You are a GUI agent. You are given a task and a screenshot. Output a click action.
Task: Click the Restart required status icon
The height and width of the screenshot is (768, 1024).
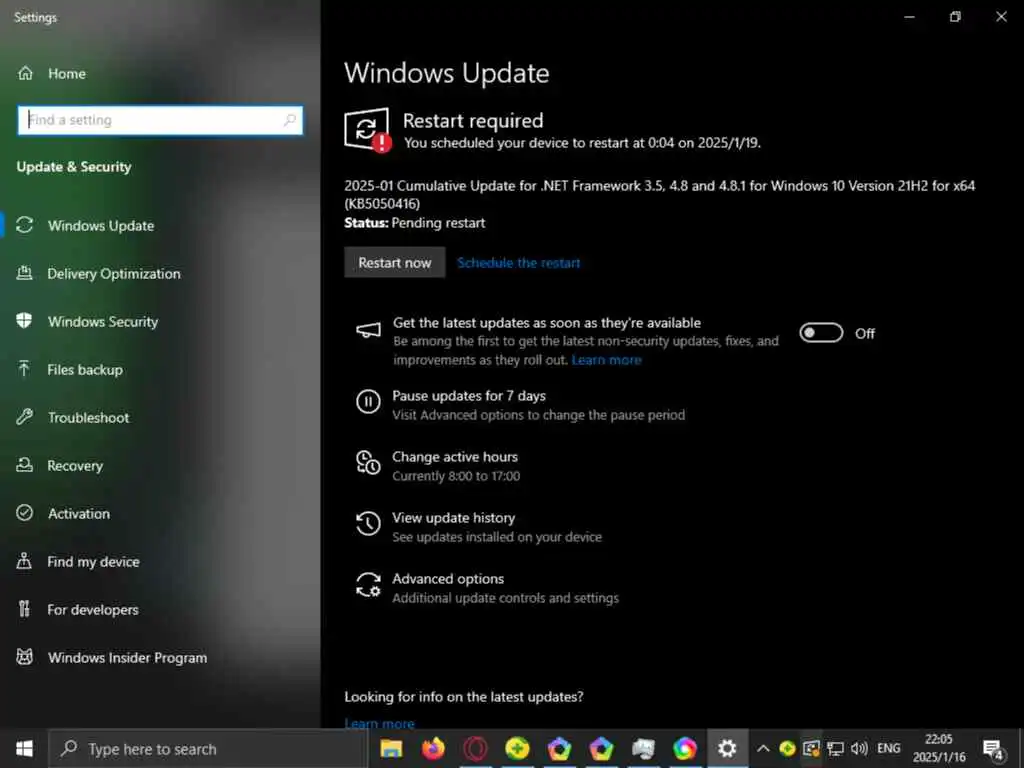click(368, 130)
